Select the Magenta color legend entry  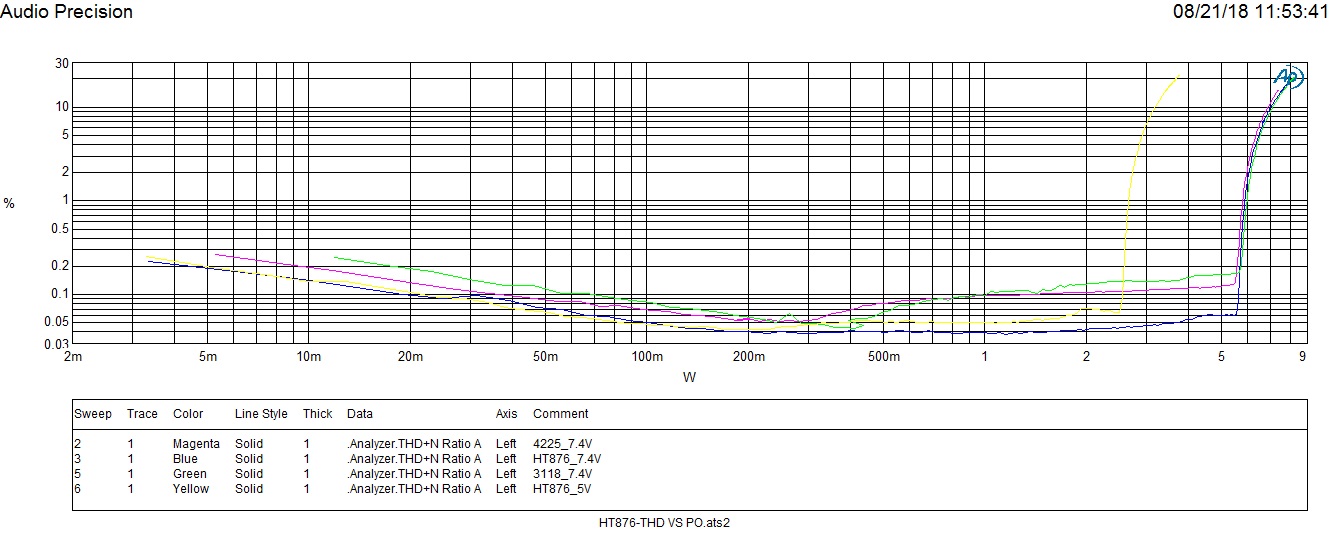[196, 444]
